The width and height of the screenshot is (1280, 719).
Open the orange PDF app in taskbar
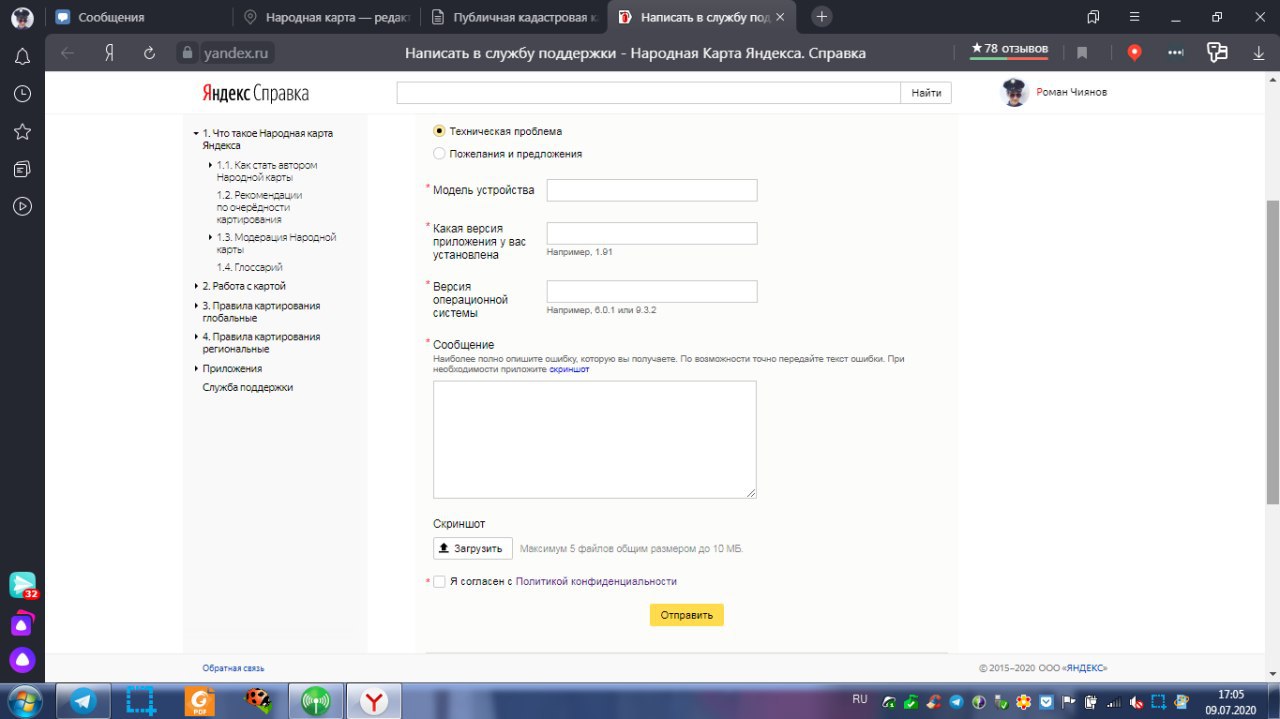pyautogui.click(x=199, y=701)
